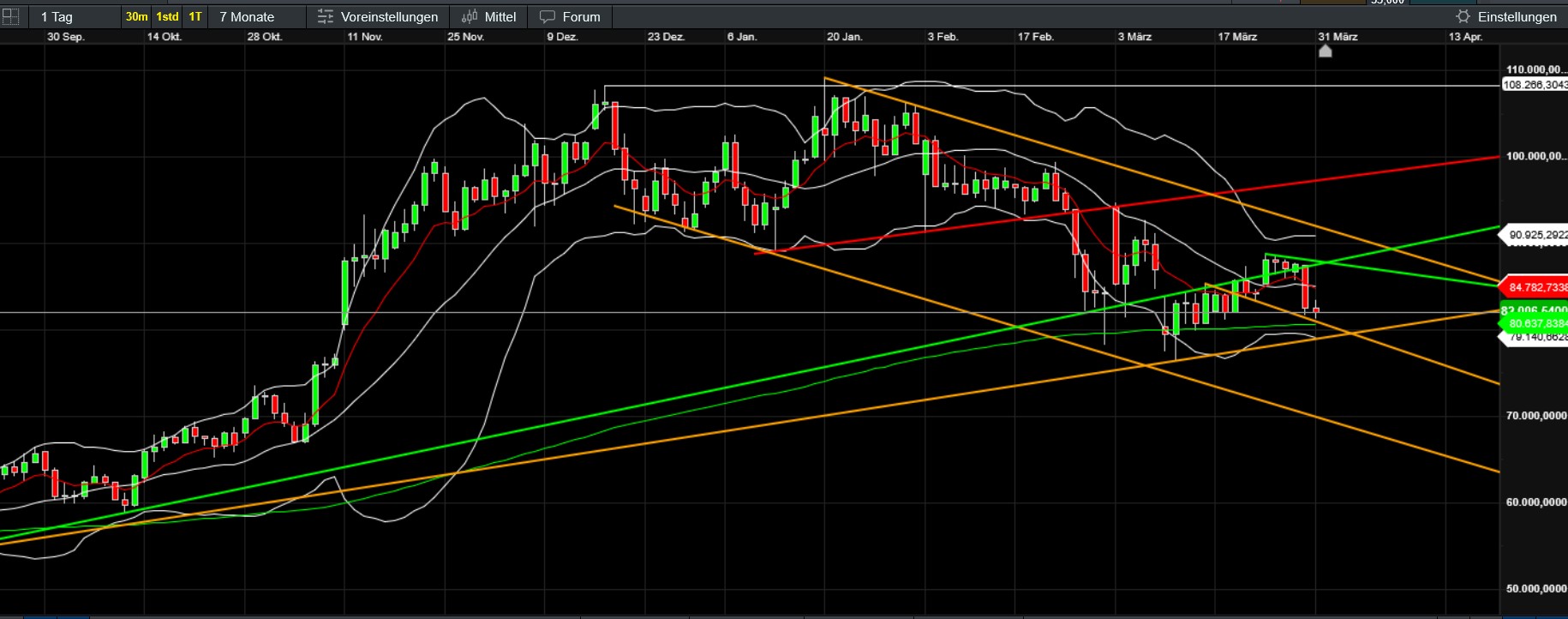
Task: Click the 11 Nov. date label
Action: pos(364,37)
